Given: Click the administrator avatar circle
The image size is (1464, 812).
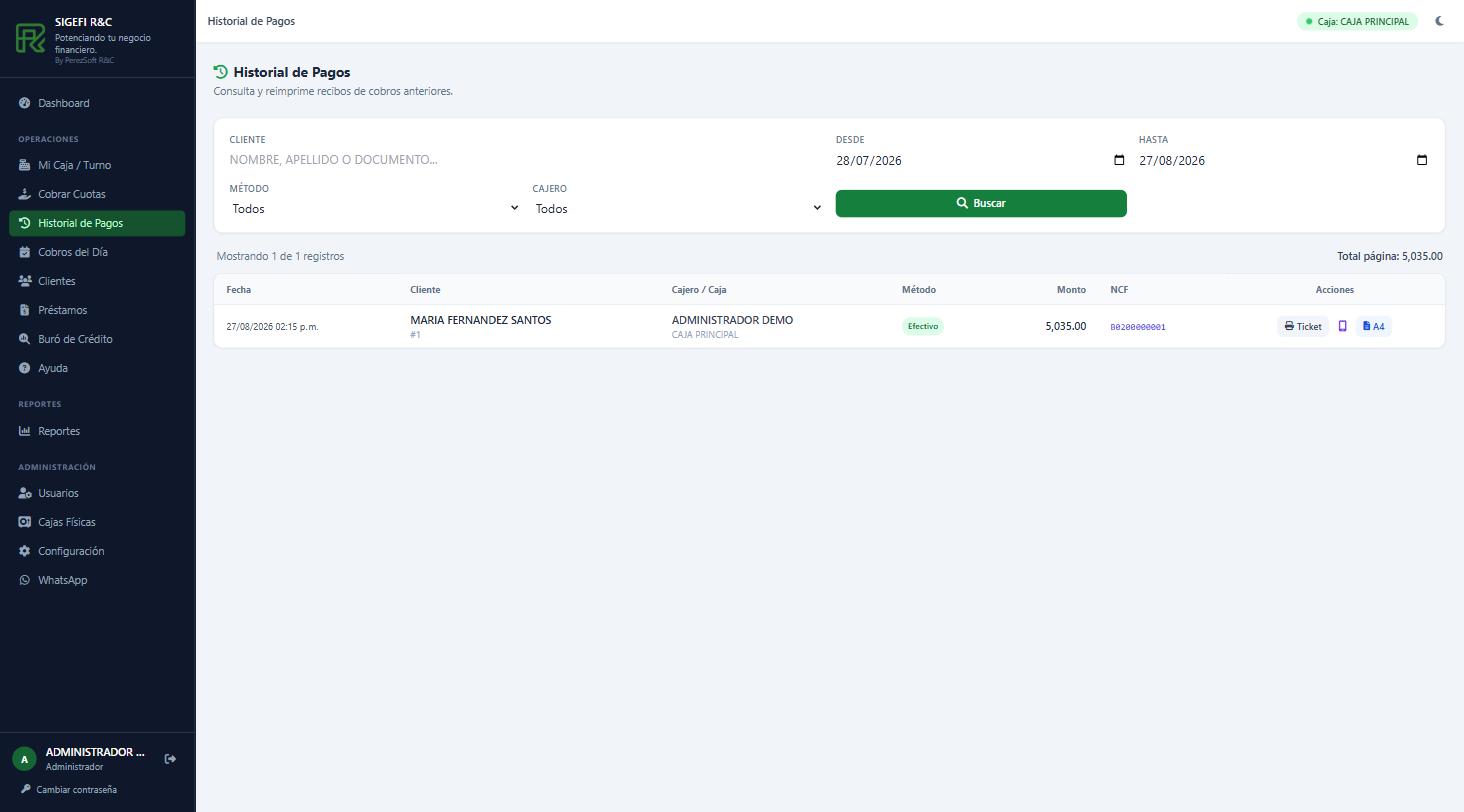Looking at the screenshot, I should click(24, 759).
